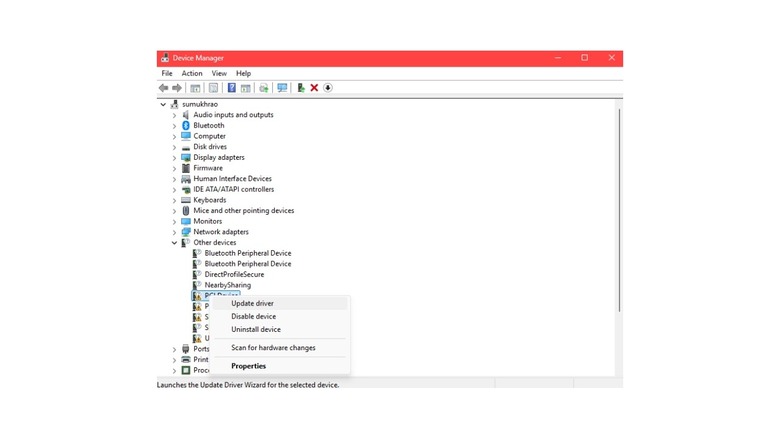Screen dimensions: 780x438
Task: Expand the Display adapters category
Action: point(174,158)
